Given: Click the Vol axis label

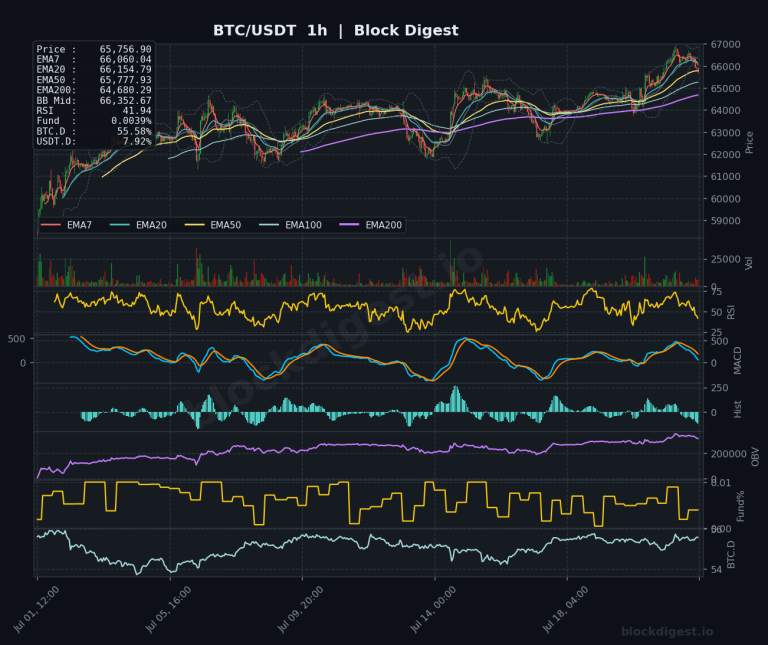Looking at the screenshot, I should click(749, 263).
